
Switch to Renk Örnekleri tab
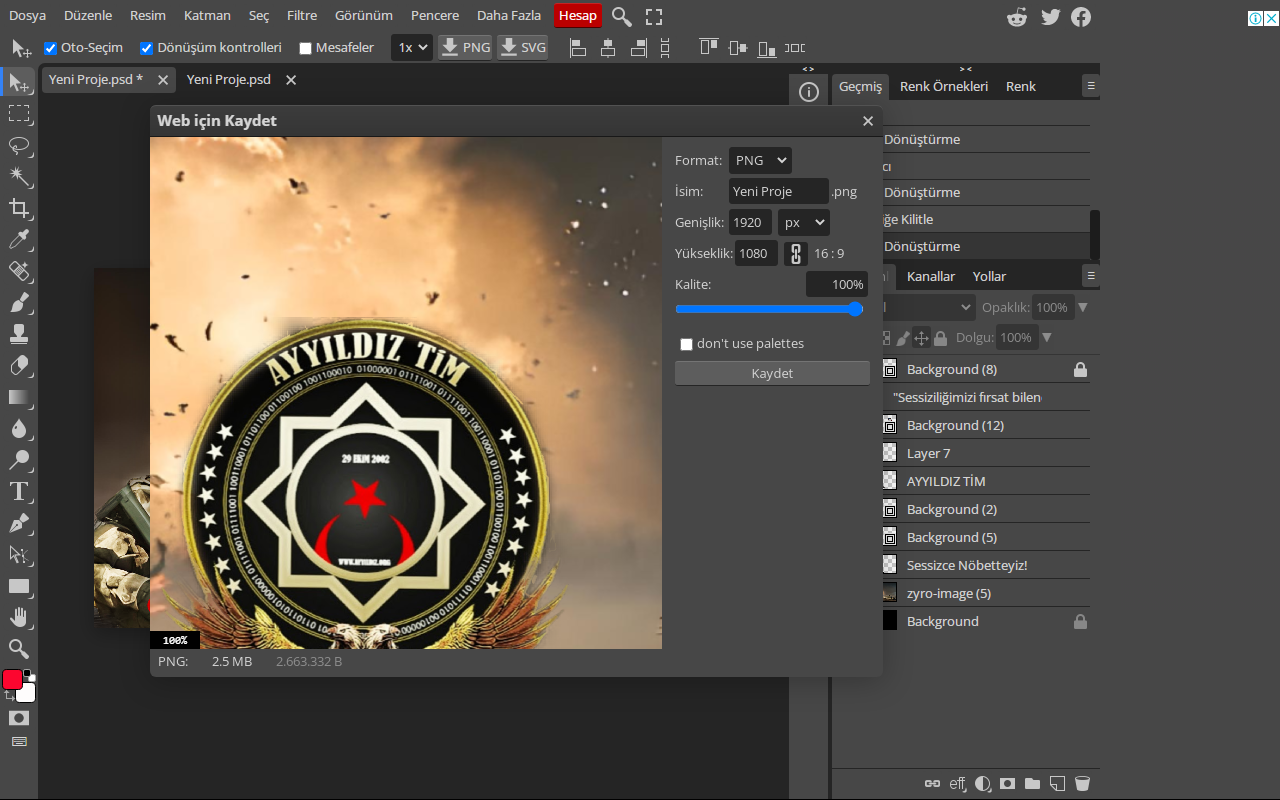tap(944, 86)
